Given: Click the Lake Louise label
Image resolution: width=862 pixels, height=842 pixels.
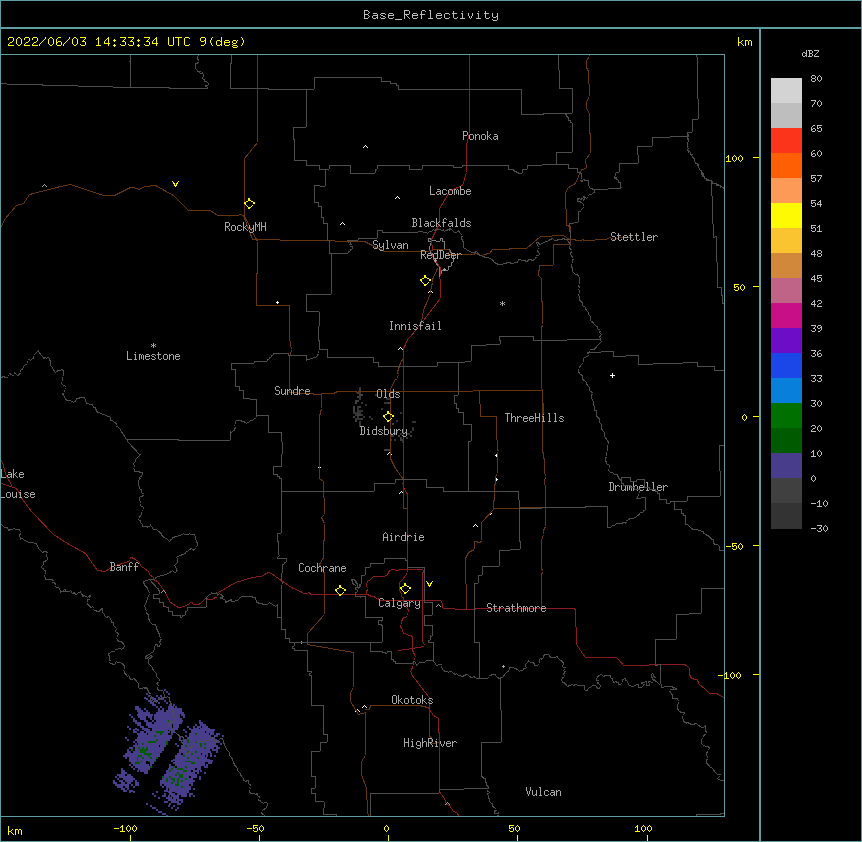Looking at the screenshot, I should tap(18, 484).
